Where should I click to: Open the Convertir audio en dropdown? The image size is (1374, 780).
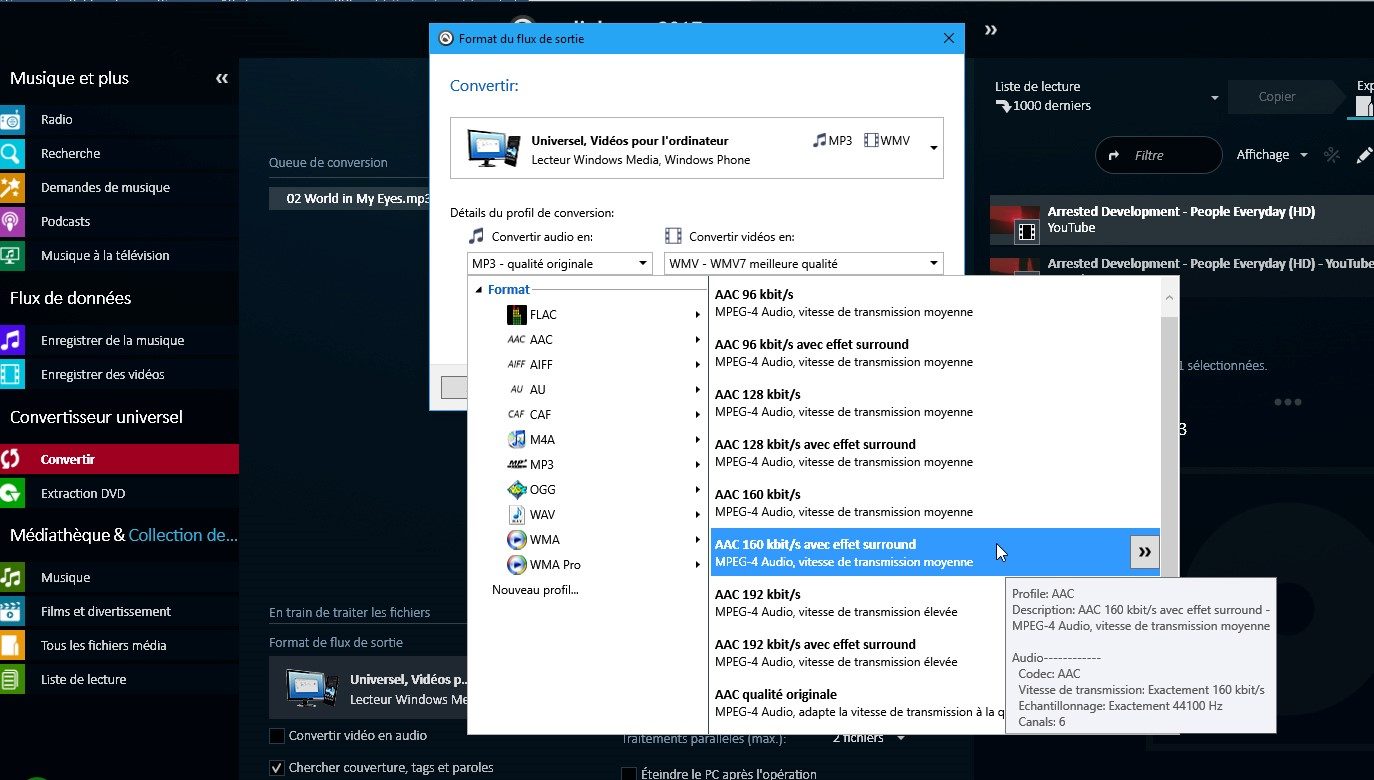pyautogui.click(x=560, y=264)
